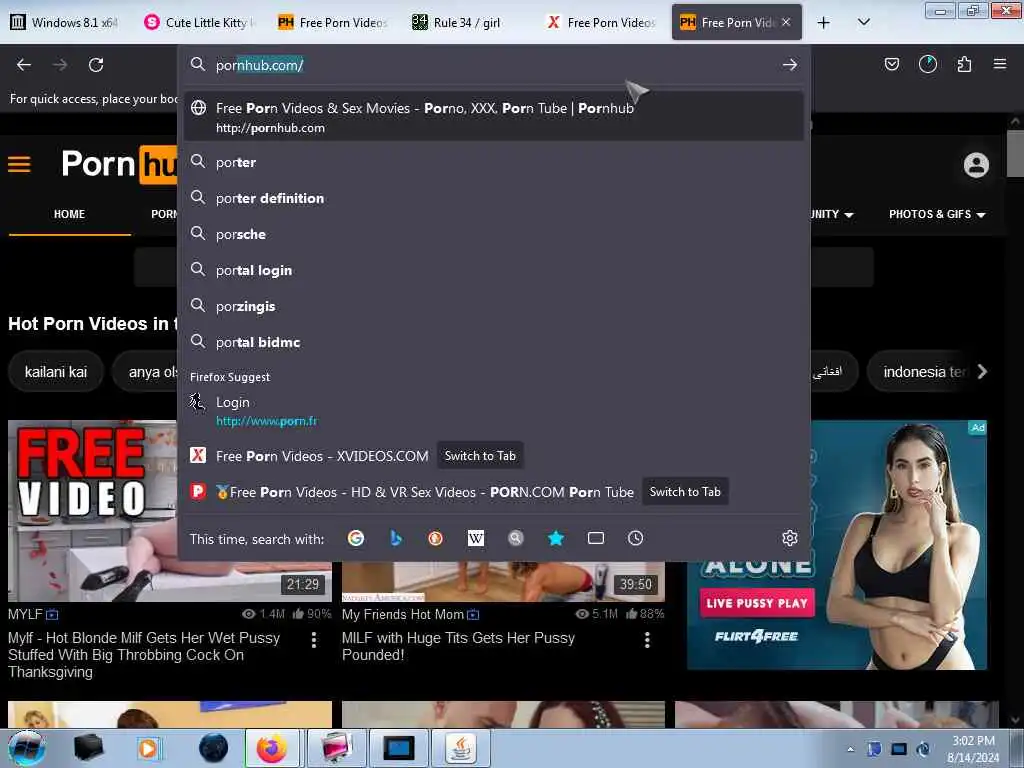Screen dimensions: 1024x768
Task: Open the Windows Start button
Action: (x=27, y=748)
